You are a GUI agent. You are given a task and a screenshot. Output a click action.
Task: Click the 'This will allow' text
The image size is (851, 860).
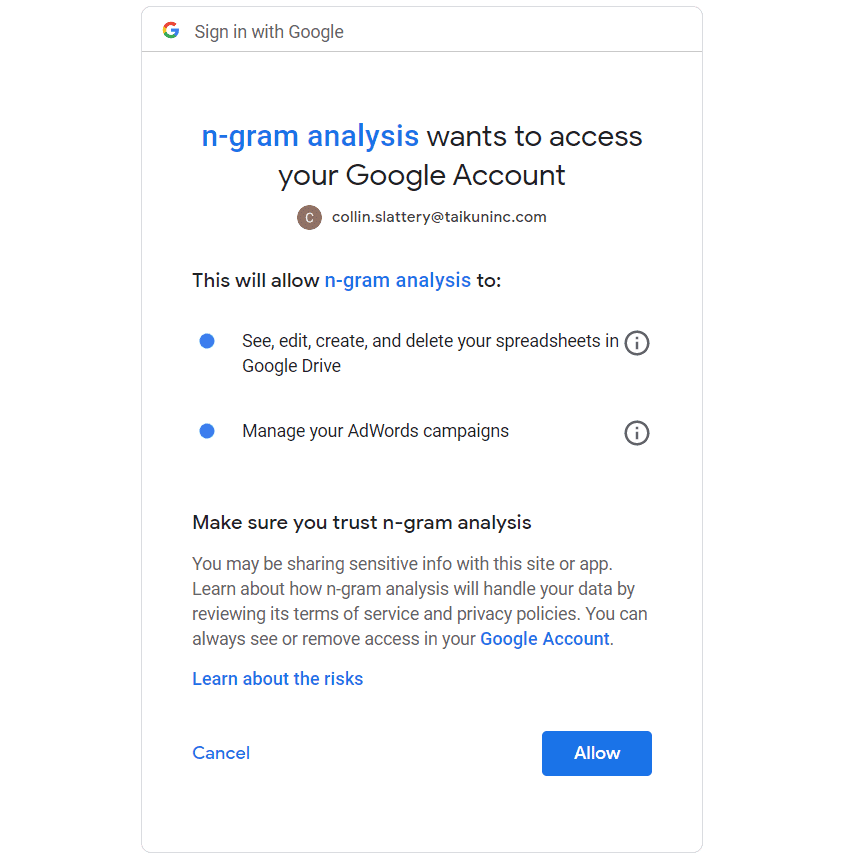[256, 280]
